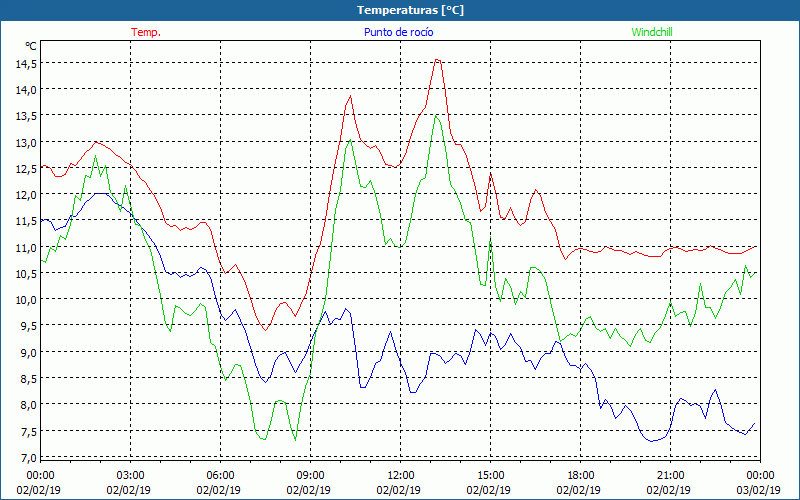
Task: Click the 7,0 y-axis value
Action: click(x=29, y=457)
